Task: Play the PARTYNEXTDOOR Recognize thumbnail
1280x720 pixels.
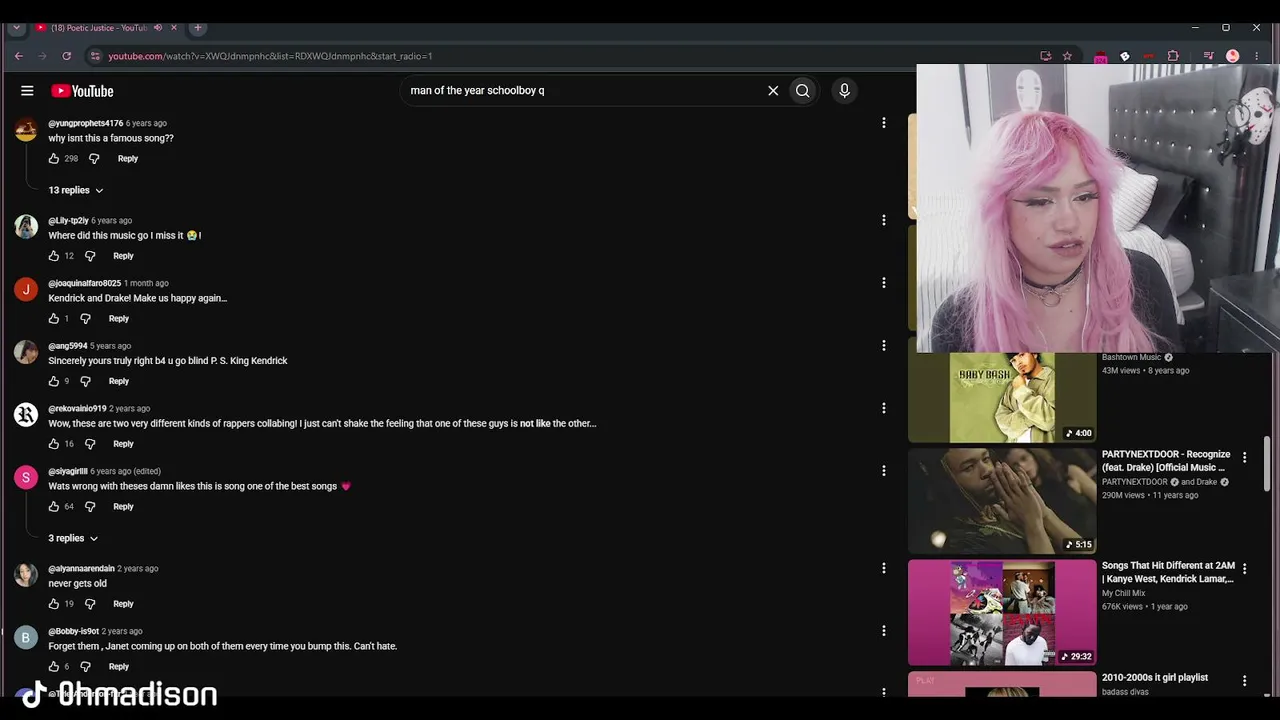Action: coord(1002,501)
